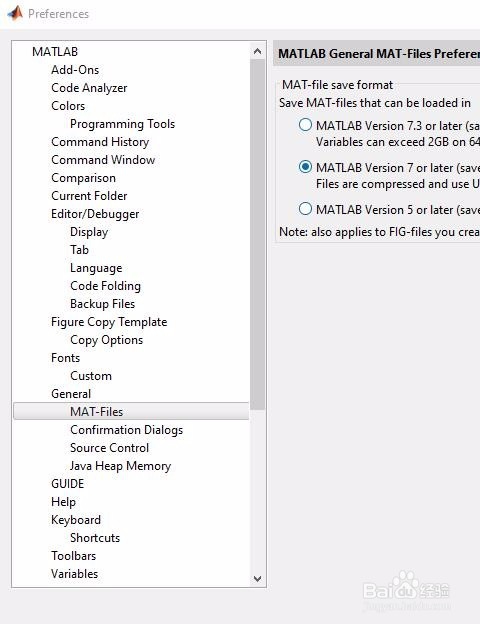Select Keyboard Shortcuts entry
This screenshot has height=624, width=480.
[x=95, y=538]
